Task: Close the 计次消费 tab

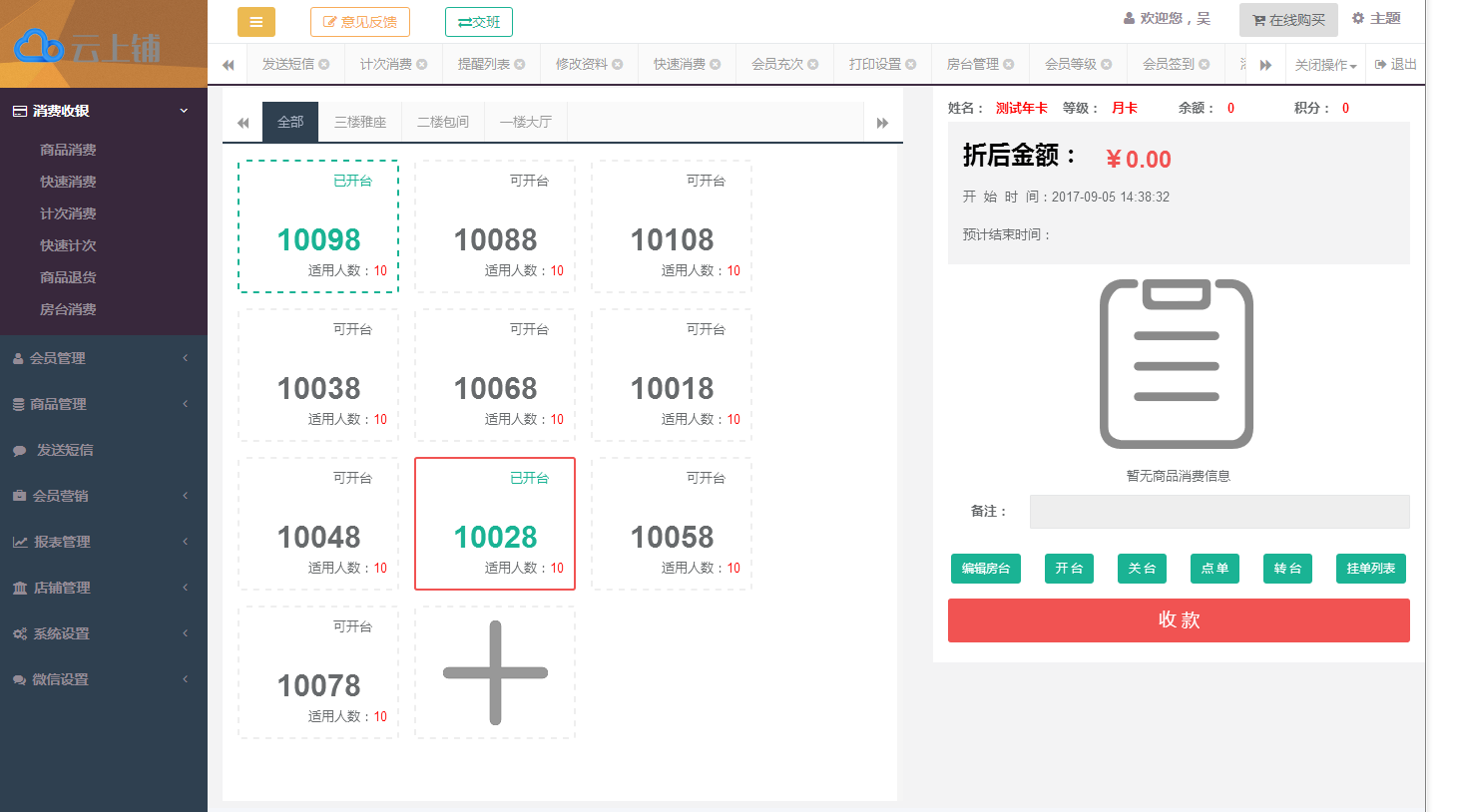Action: pyautogui.click(x=422, y=64)
